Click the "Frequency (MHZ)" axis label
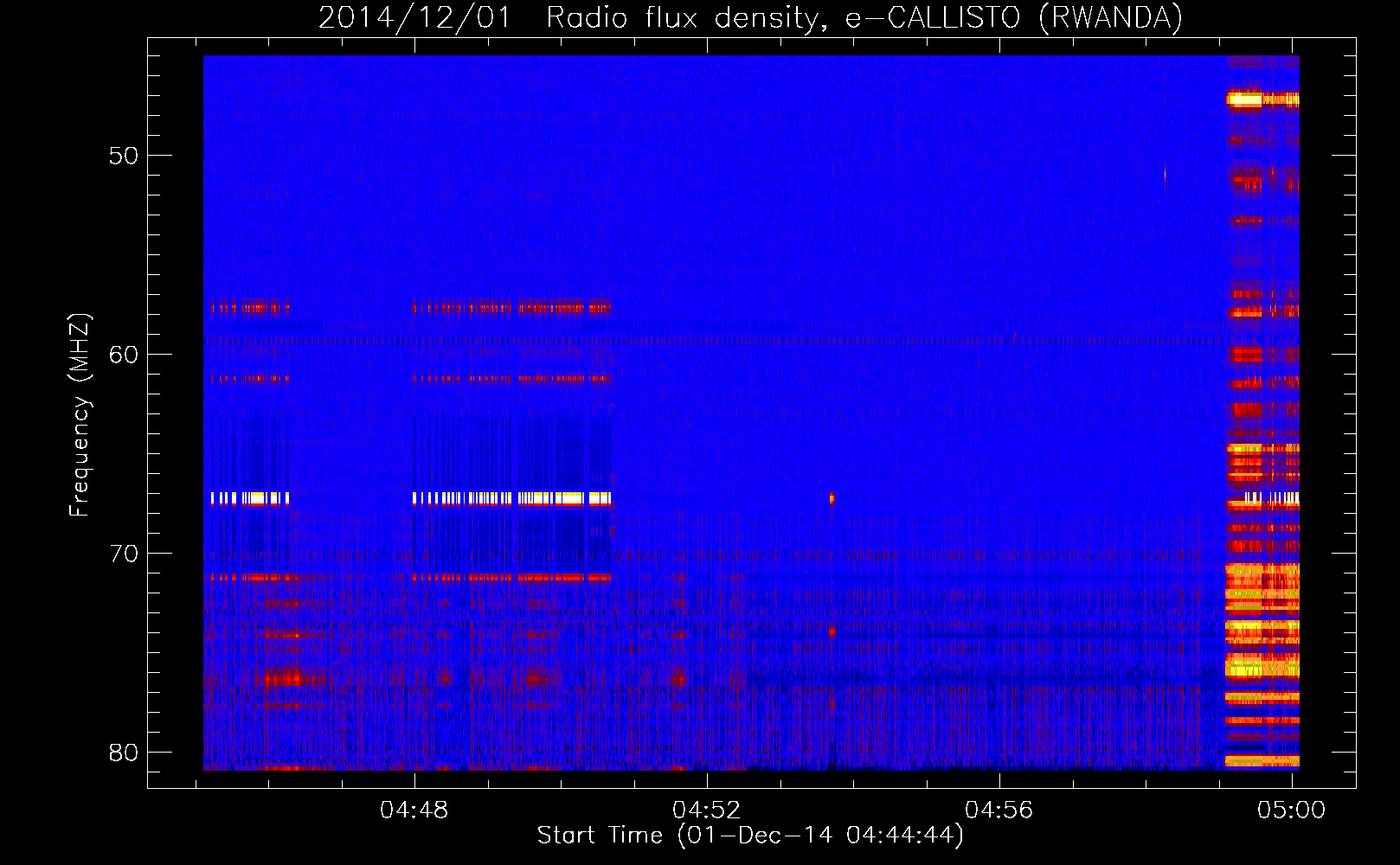Viewport: 1400px width, 865px height. pos(80,415)
